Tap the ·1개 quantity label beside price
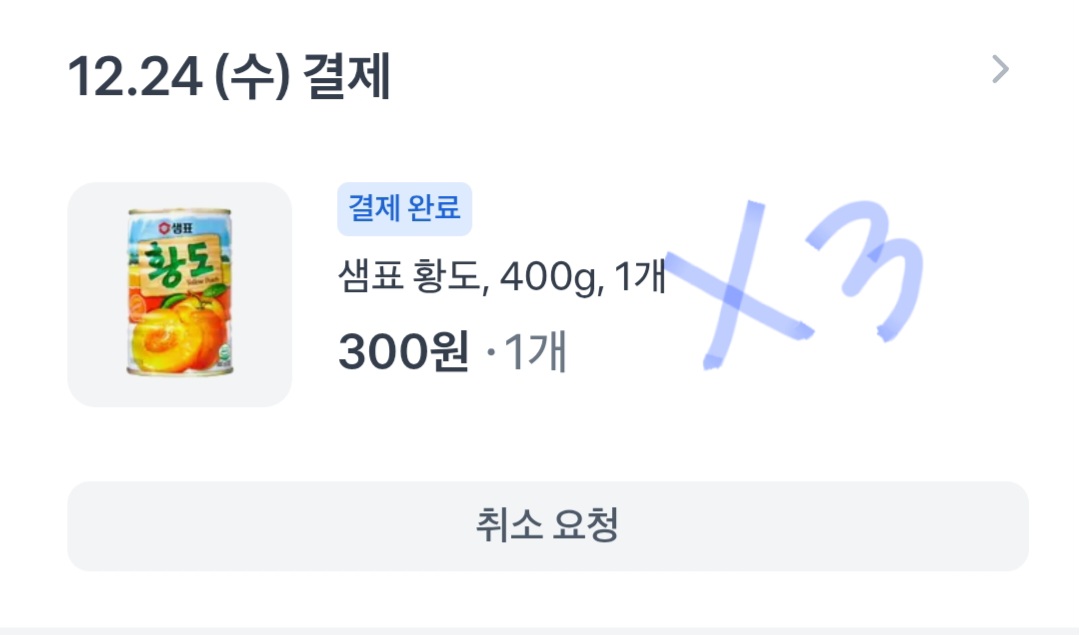 [526, 352]
